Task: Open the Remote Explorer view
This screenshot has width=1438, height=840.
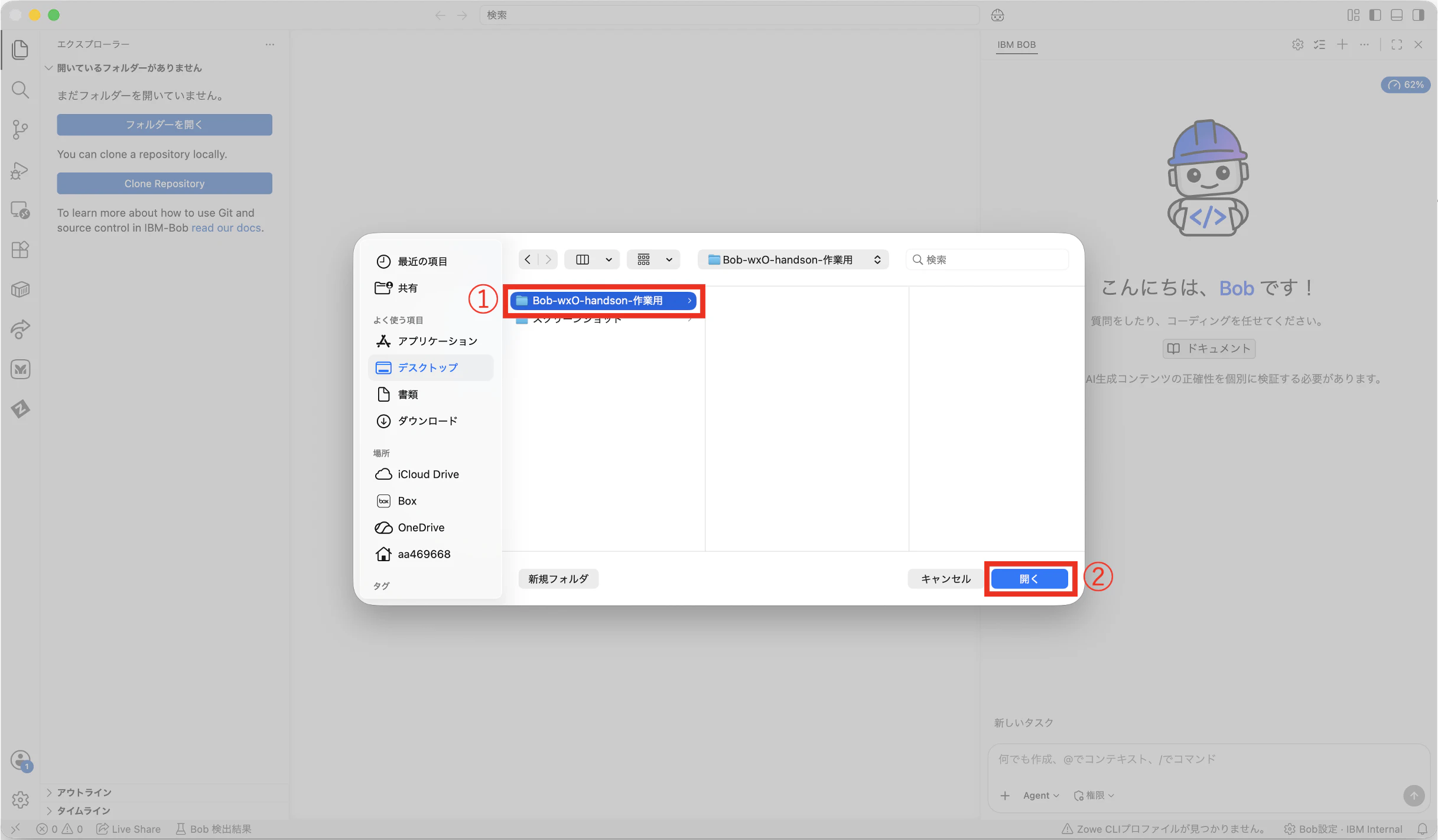Action: click(x=20, y=210)
